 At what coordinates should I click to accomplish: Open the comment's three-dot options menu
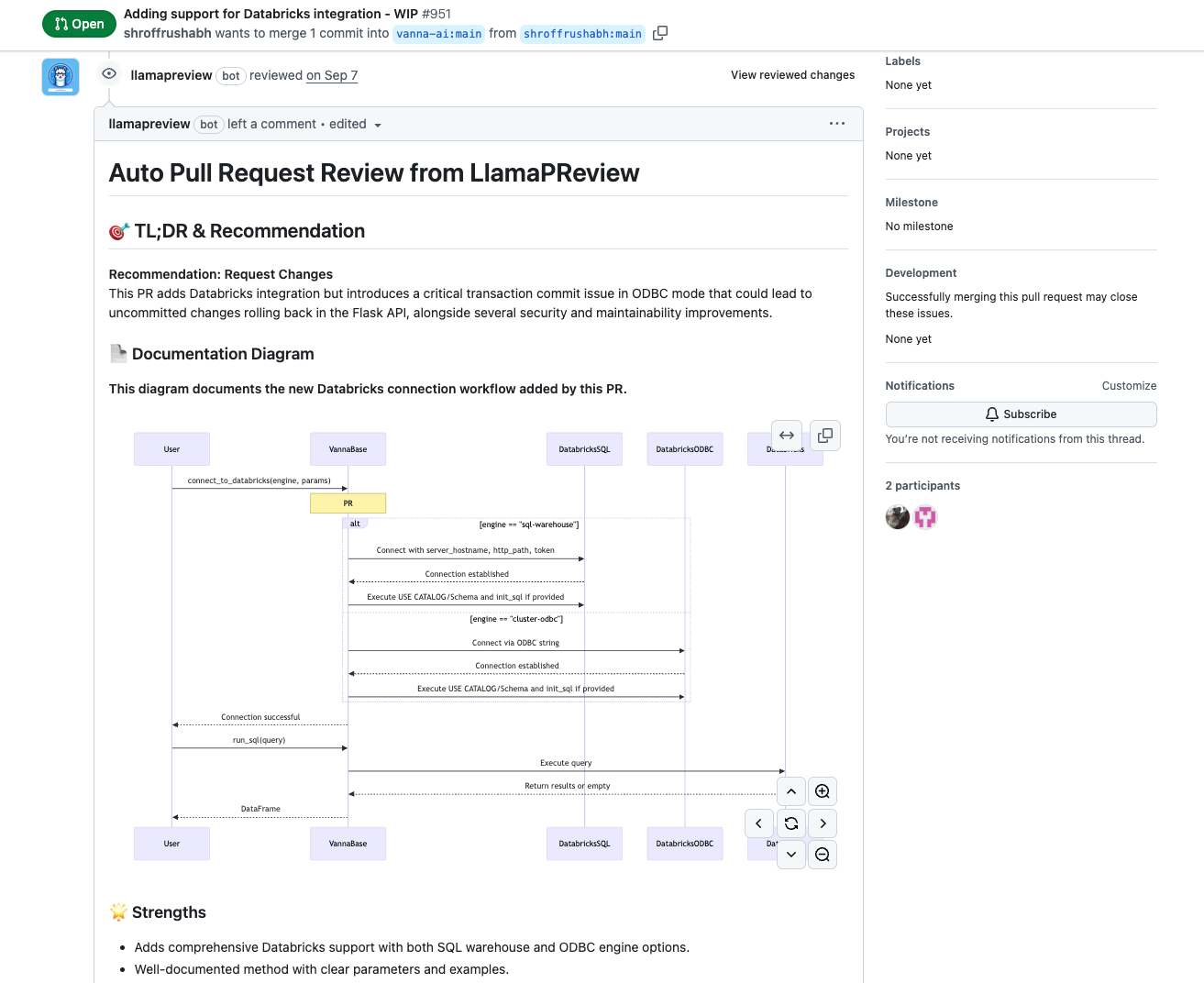[836, 123]
